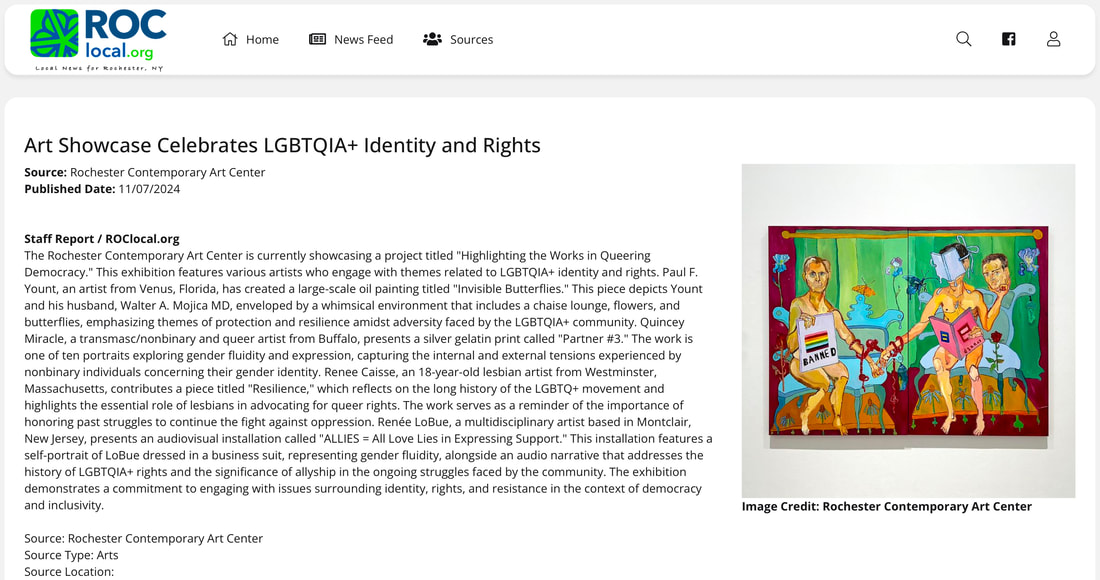Go to the Home menu item

tap(250, 39)
